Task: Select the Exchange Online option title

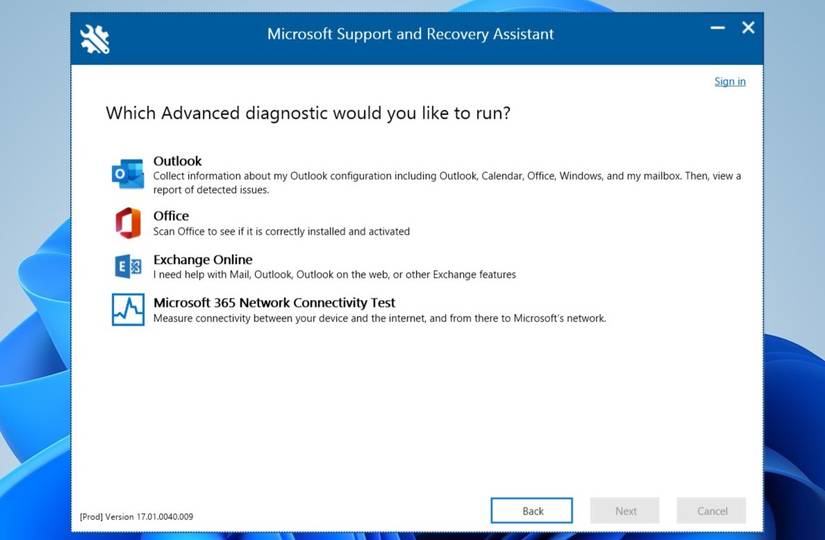Action: (203, 259)
